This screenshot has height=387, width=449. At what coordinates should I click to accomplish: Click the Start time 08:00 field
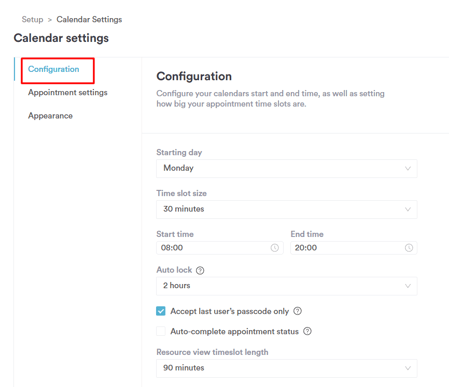tap(220, 248)
